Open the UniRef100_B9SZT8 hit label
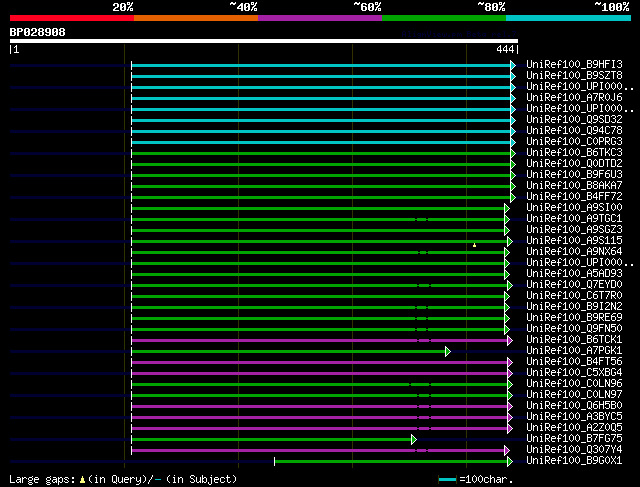Image resolution: width=640 pixels, height=487 pixels. coord(574,76)
